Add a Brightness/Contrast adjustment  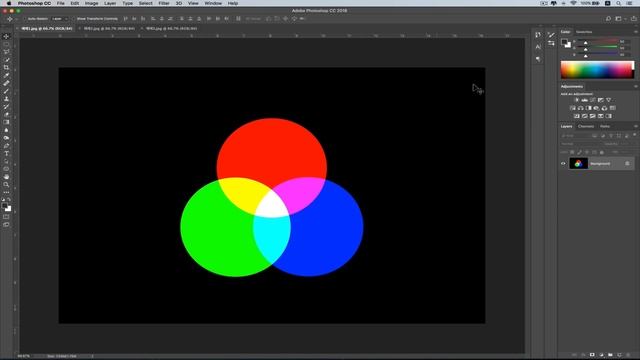point(576,100)
